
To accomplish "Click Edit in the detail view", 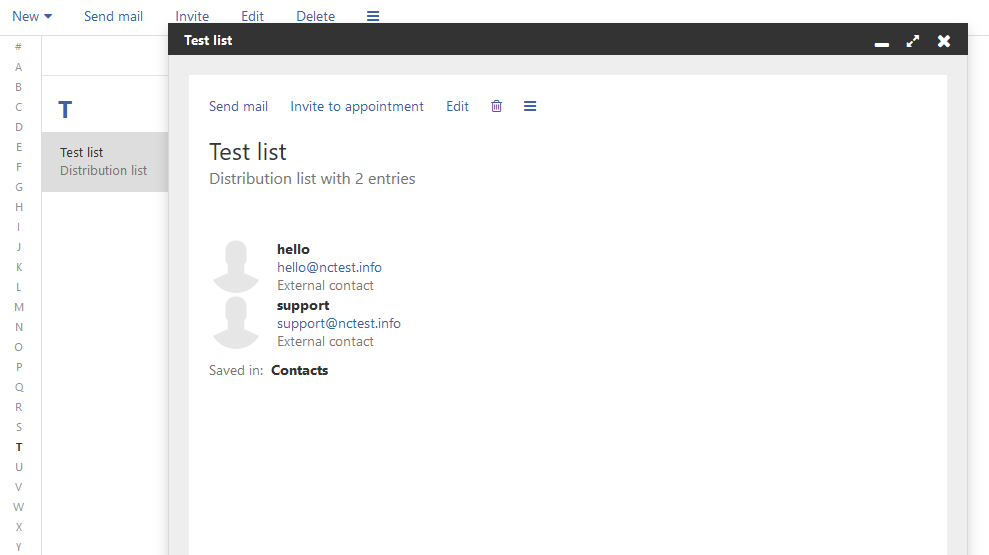I will coord(457,106).
